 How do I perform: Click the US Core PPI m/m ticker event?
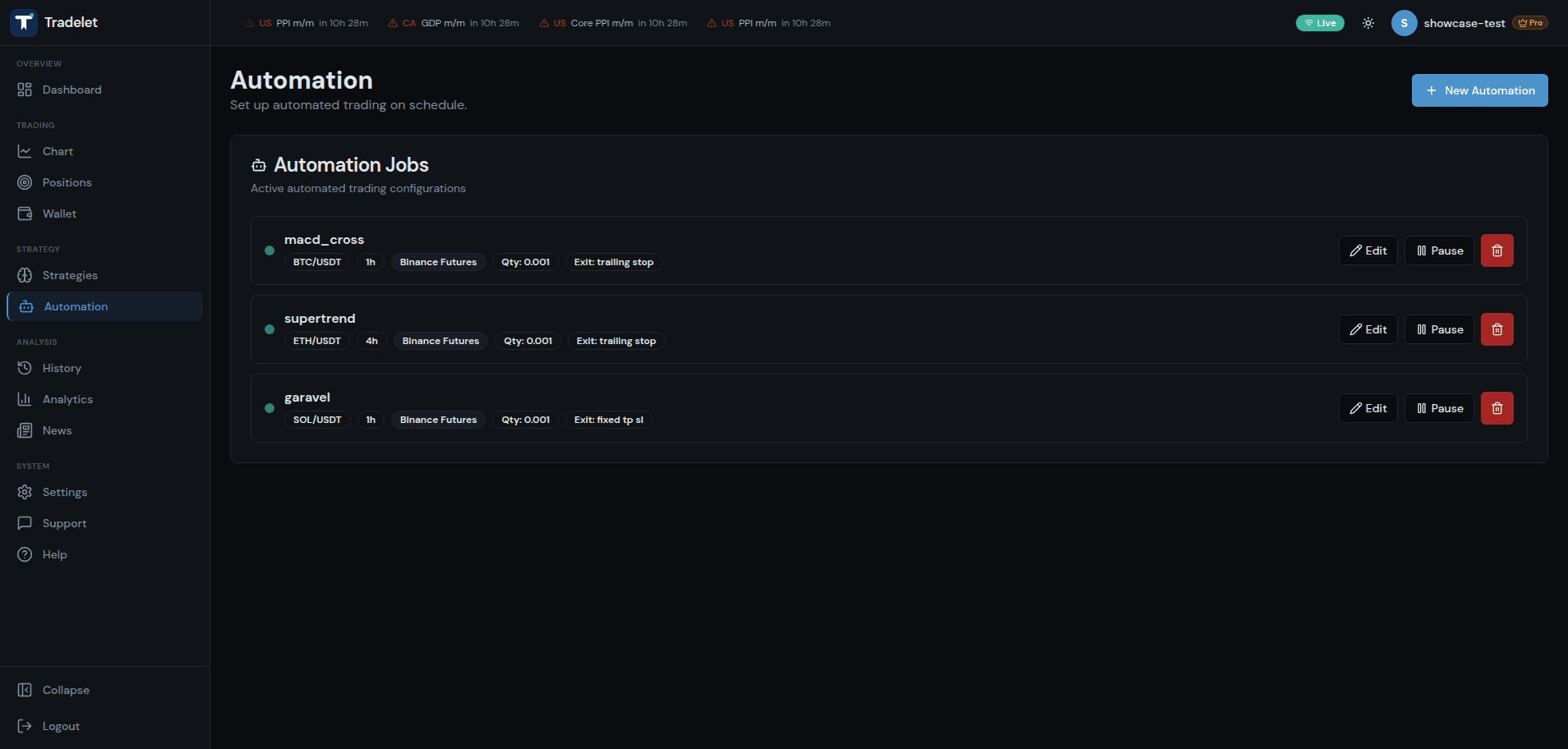(x=613, y=23)
